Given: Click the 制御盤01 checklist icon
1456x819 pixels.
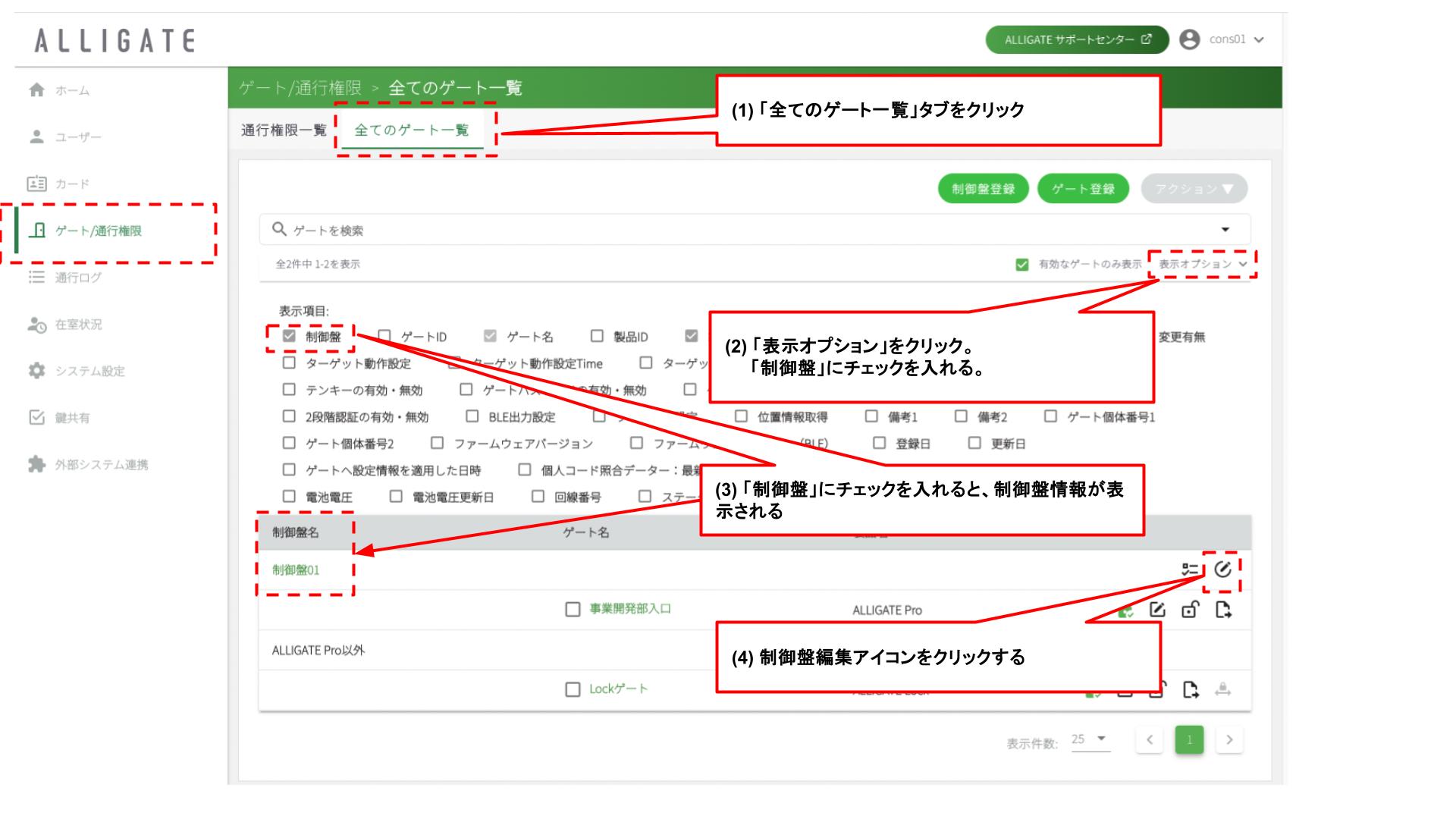Looking at the screenshot, I should (1190, 570).
